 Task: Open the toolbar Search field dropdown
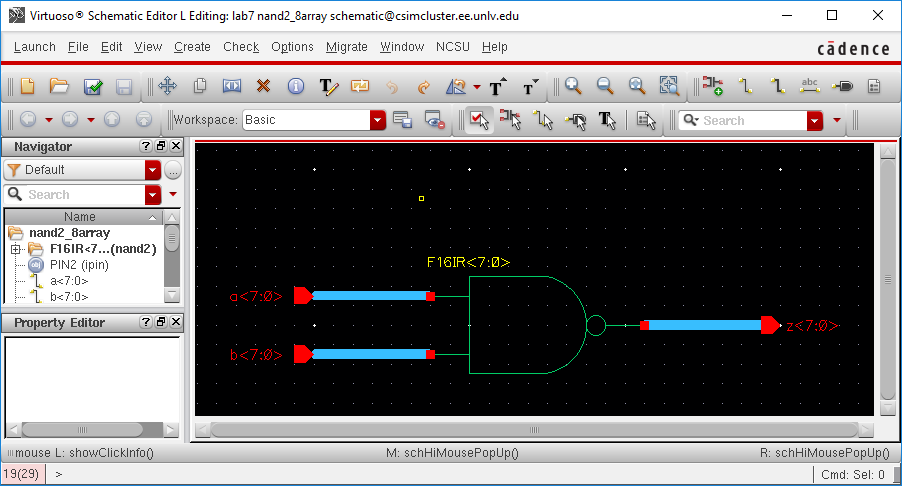tap(815, 120)
